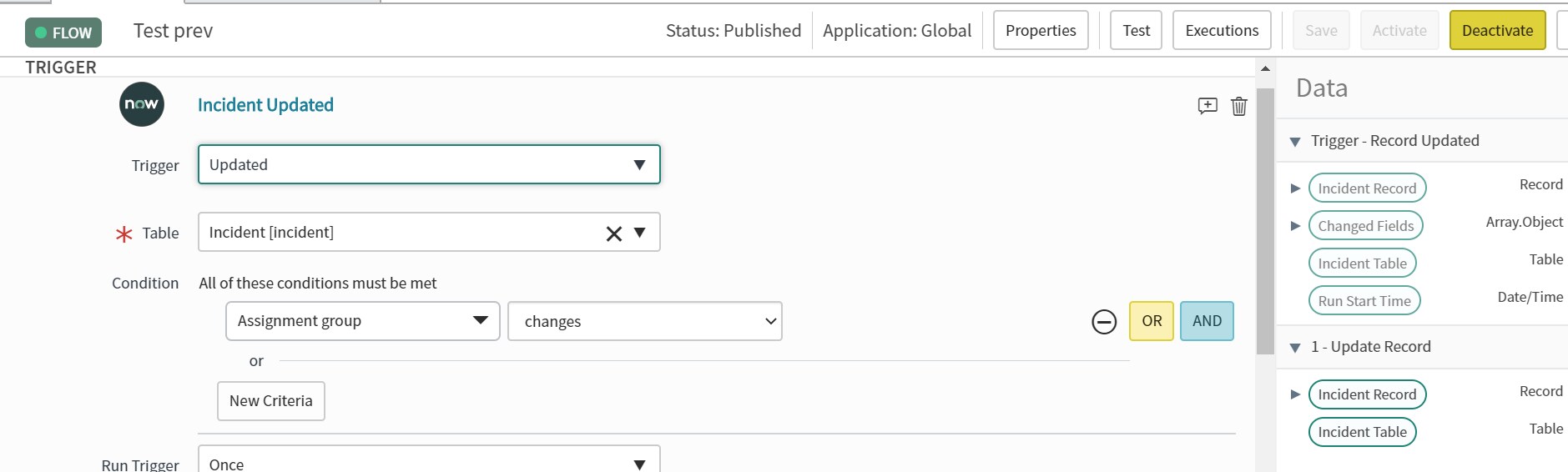The width and height of the screenshot is (1568, 472).
Task: Collapse Trigger - Record Updated section
Action: pos(1295,142)
